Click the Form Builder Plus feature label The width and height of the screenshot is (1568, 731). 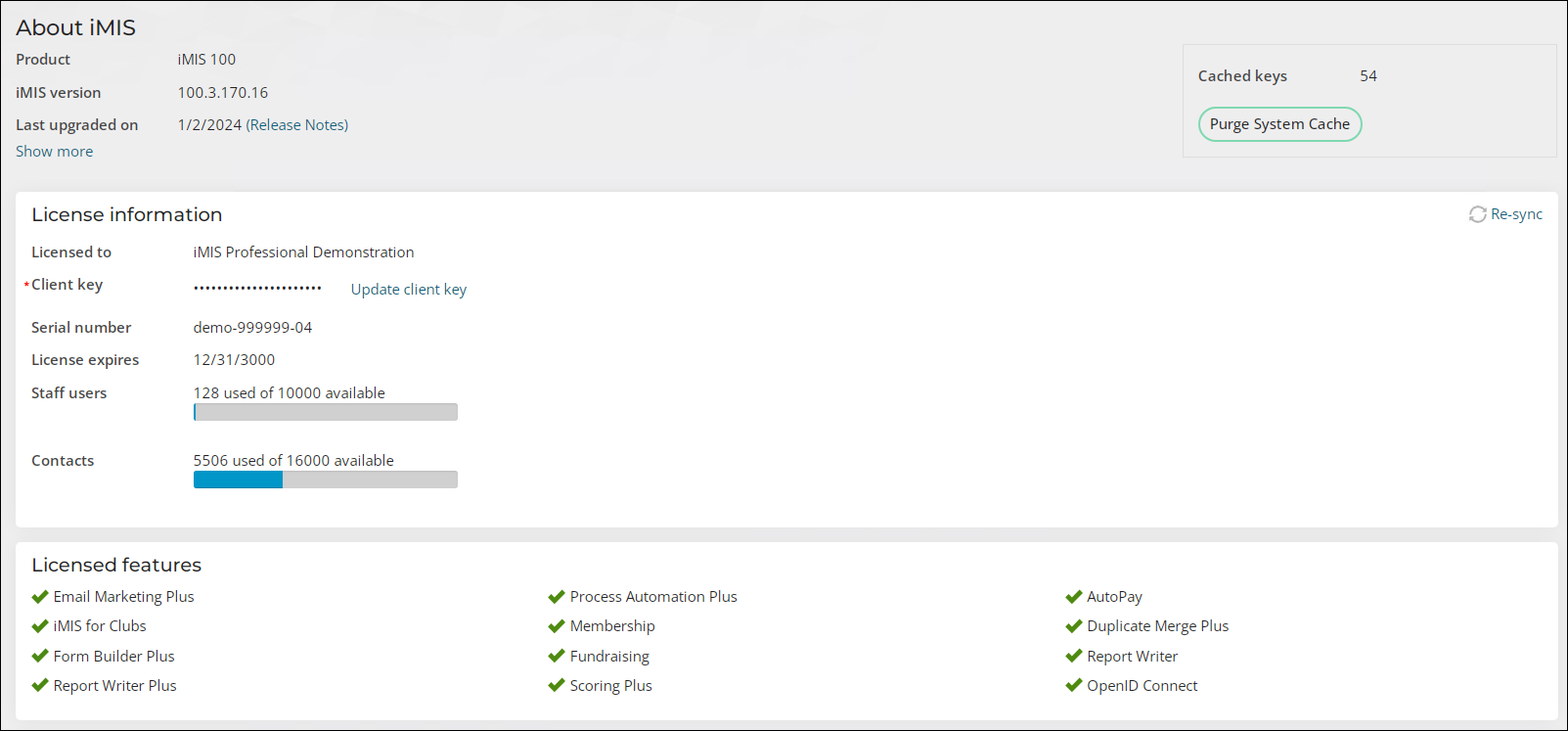(x=114, y=657)
